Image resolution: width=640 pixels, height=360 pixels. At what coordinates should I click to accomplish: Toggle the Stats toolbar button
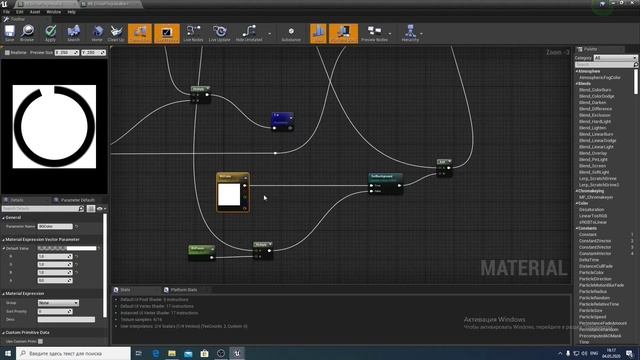[x=318, y=33]
